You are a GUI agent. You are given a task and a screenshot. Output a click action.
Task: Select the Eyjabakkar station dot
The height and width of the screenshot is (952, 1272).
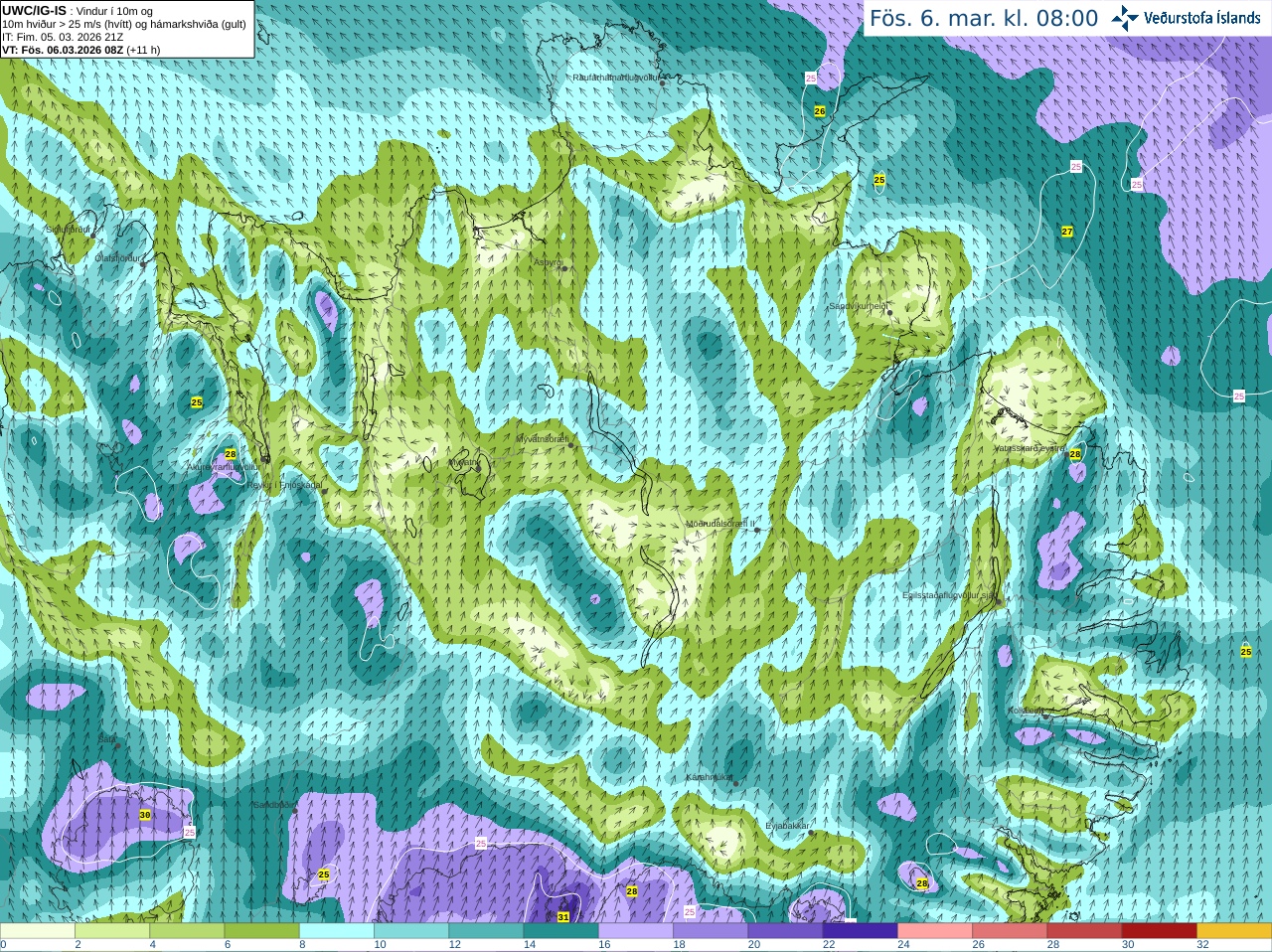pyautogui.click(x=812, y=833)
